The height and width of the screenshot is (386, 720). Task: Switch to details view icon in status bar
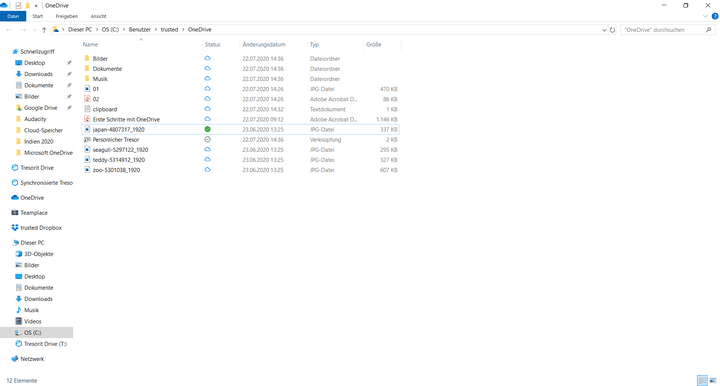[x=702, y=380]
